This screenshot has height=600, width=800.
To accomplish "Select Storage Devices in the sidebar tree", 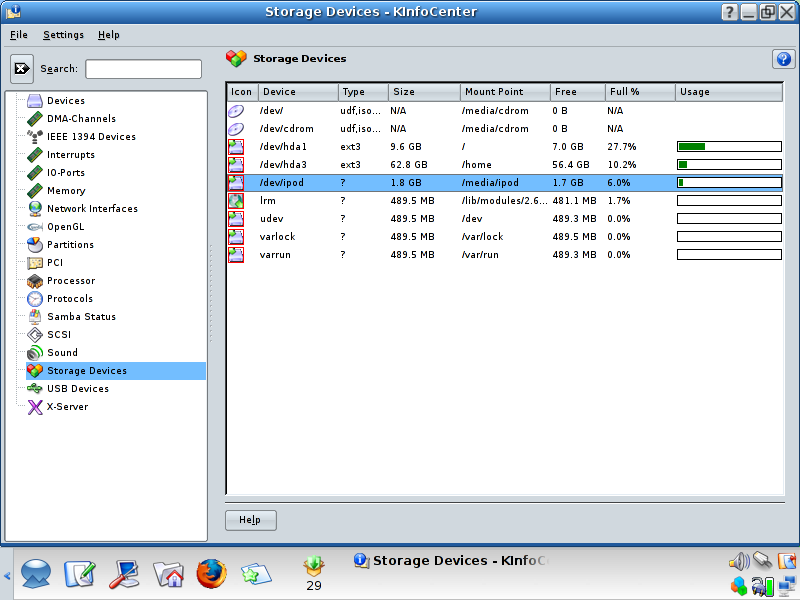I will (x=116, y=371).
